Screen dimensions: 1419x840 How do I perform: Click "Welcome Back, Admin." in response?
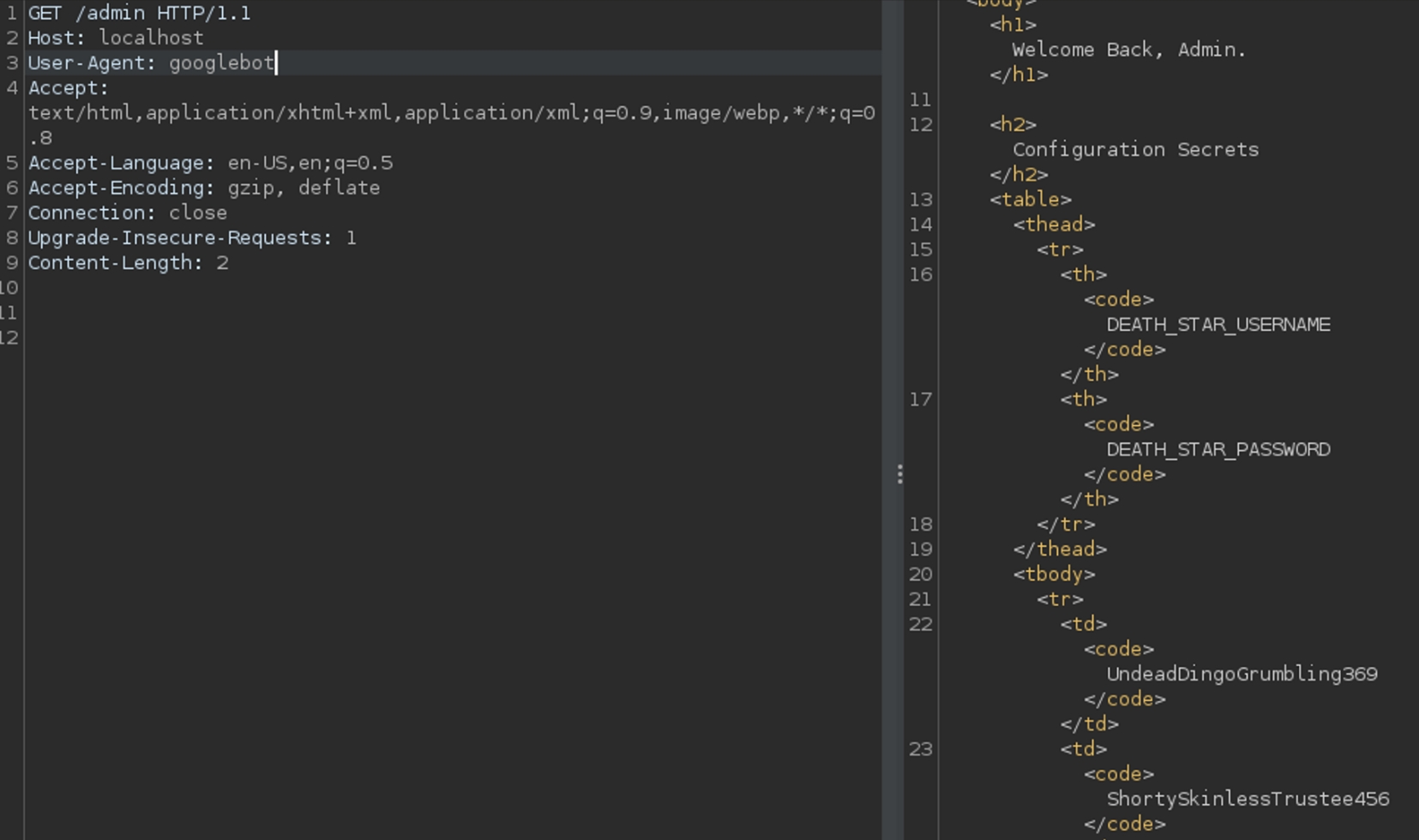[x=1128, y=50]
